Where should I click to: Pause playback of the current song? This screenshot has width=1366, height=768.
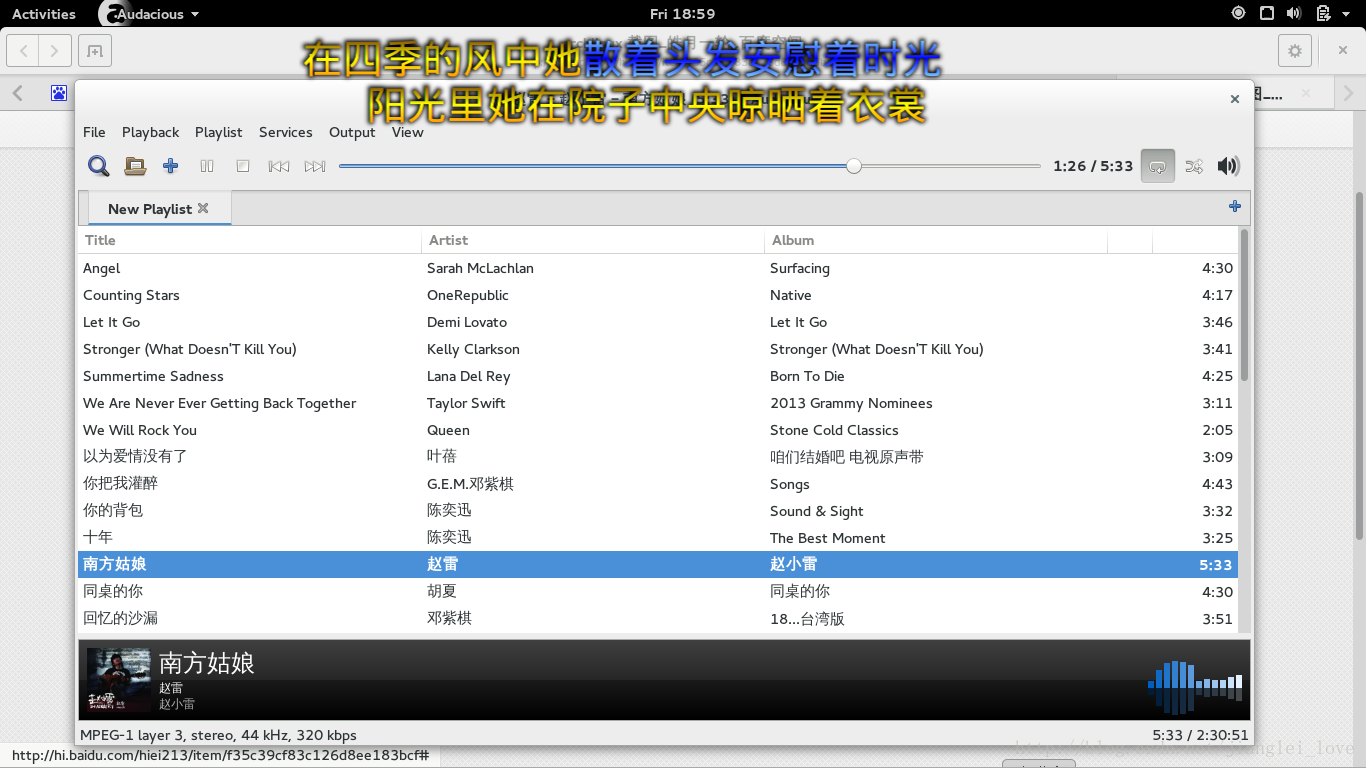pos(207,166)
